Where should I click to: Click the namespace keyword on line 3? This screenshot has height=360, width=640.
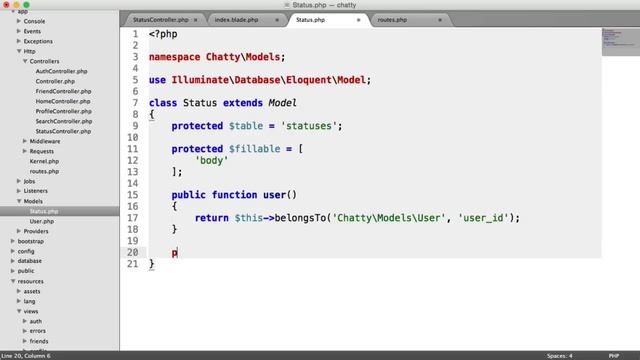(x=174, y=57)
